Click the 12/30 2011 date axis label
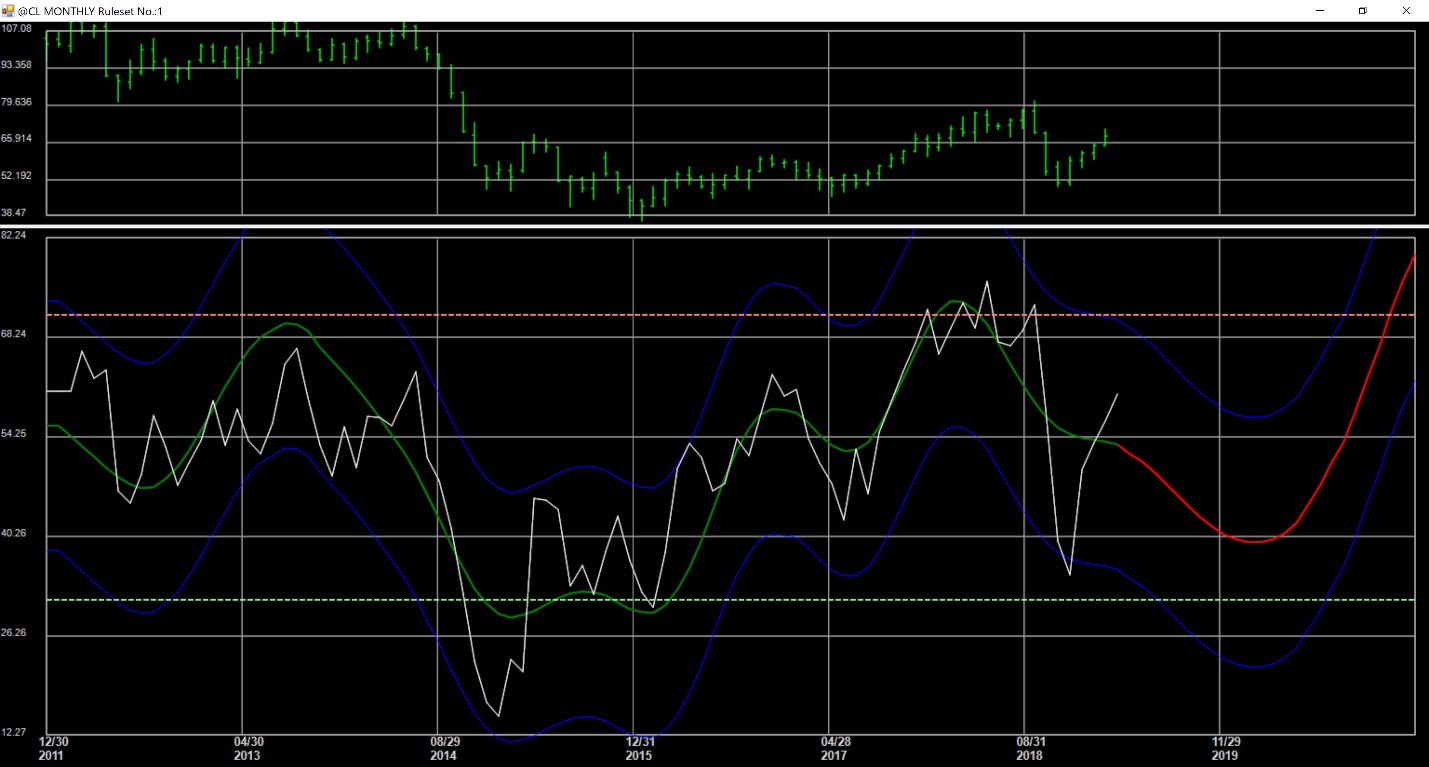 pos(54,746)
